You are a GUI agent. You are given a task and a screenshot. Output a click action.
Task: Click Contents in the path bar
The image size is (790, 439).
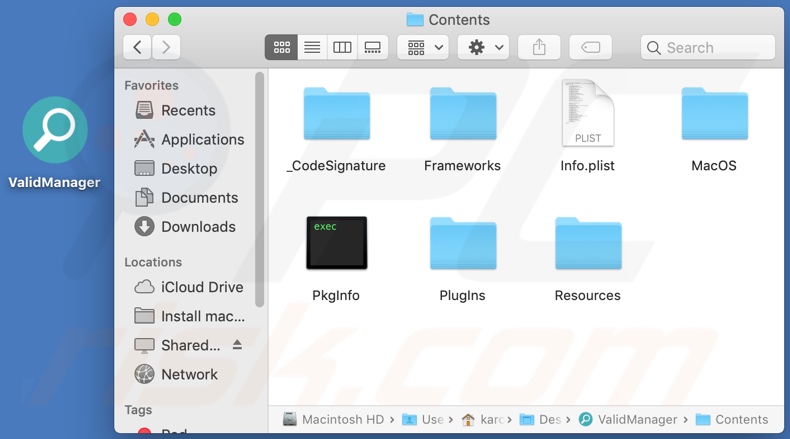tap(732, 419)
